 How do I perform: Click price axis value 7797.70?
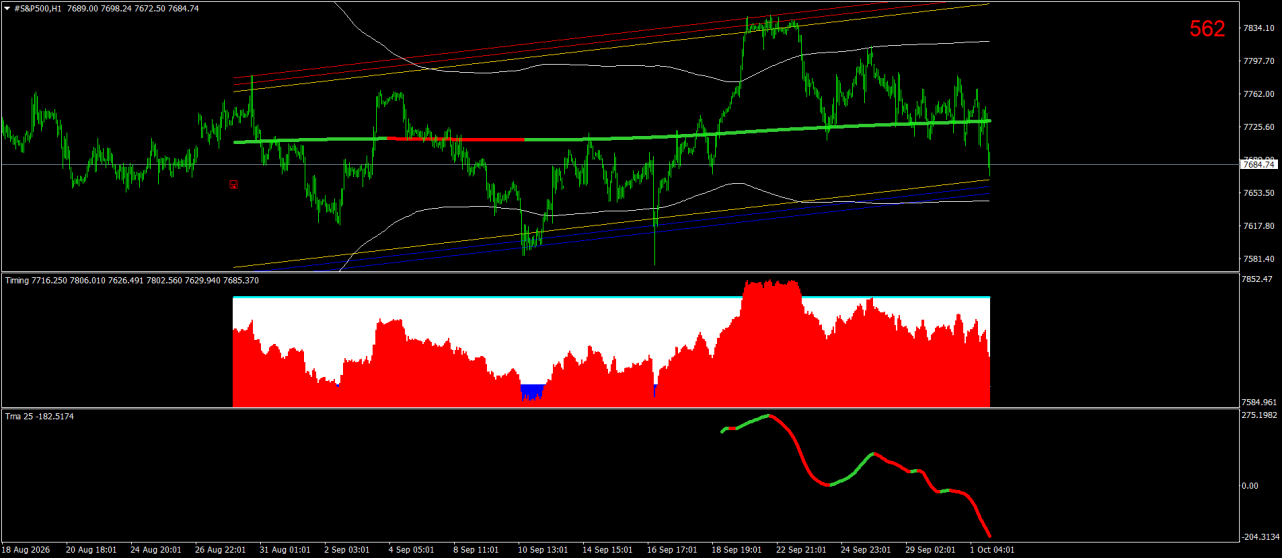click(x=1259, y=61)
